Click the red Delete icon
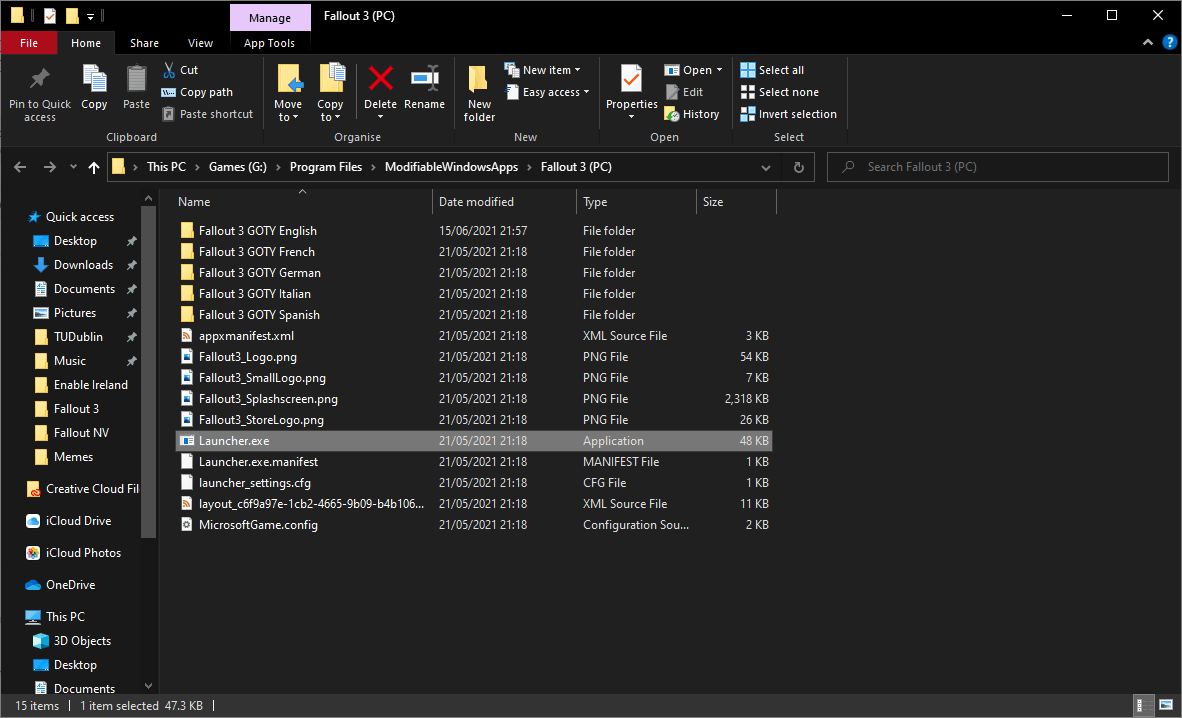The width and height of the screenshot is (1182, 718). point(381,78)
